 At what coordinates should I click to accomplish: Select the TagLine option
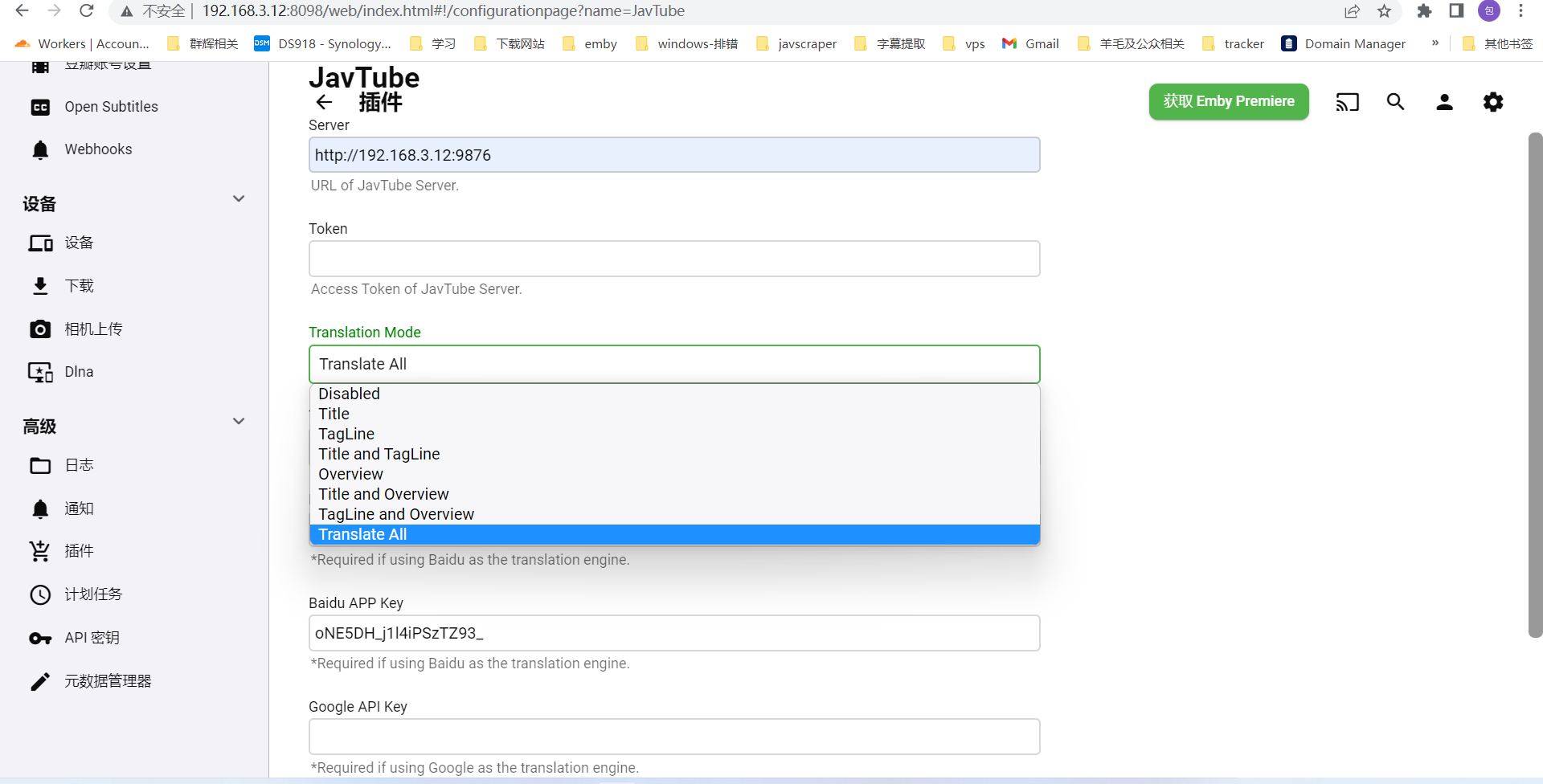(x=674, y=434)
